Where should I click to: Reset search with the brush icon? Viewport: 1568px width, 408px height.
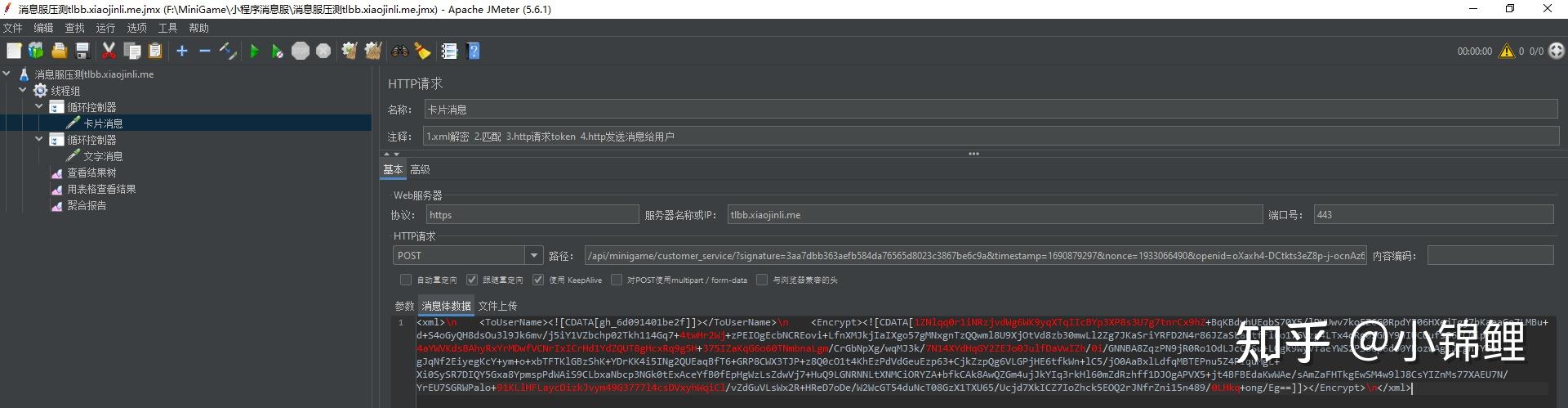422,51
